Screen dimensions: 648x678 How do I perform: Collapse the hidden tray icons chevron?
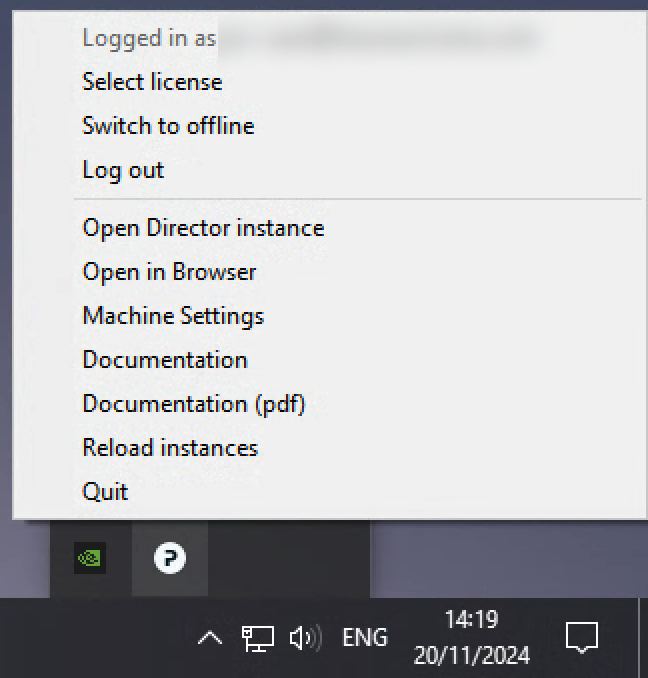(209, 638)
